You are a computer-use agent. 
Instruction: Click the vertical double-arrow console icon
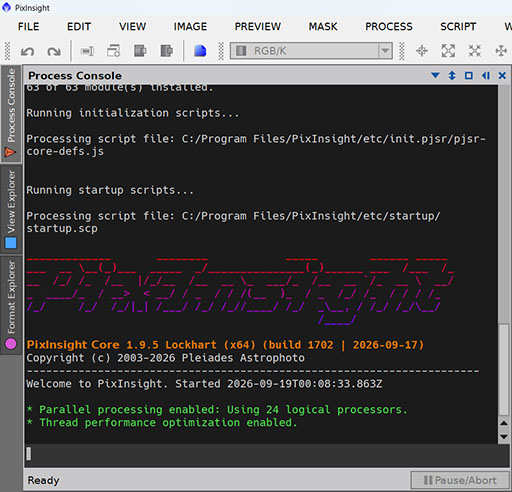point(452,76)
